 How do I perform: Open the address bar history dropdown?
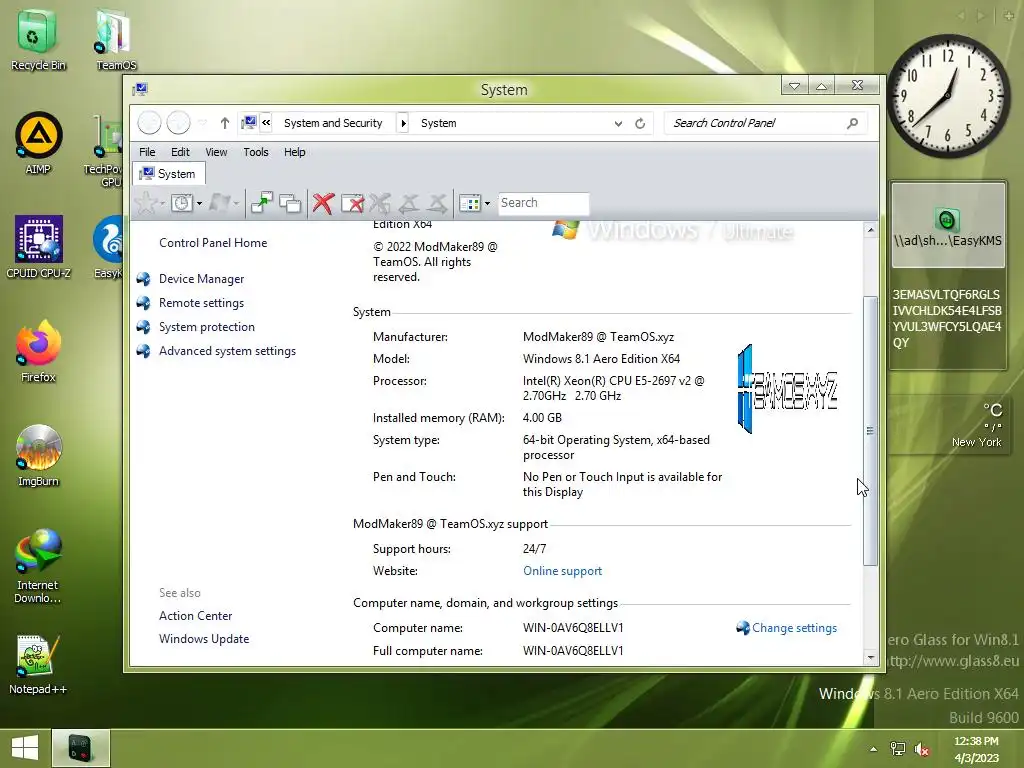click(x=618, y=123)
